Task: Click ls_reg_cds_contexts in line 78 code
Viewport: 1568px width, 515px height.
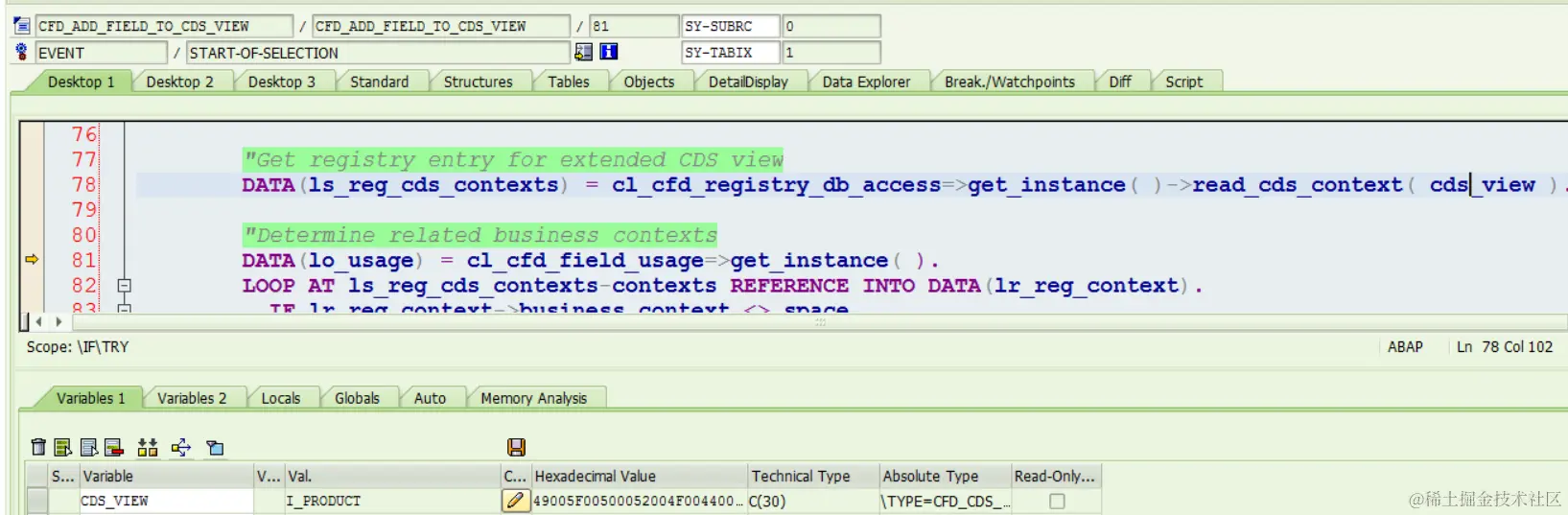Action: point(433,184)
